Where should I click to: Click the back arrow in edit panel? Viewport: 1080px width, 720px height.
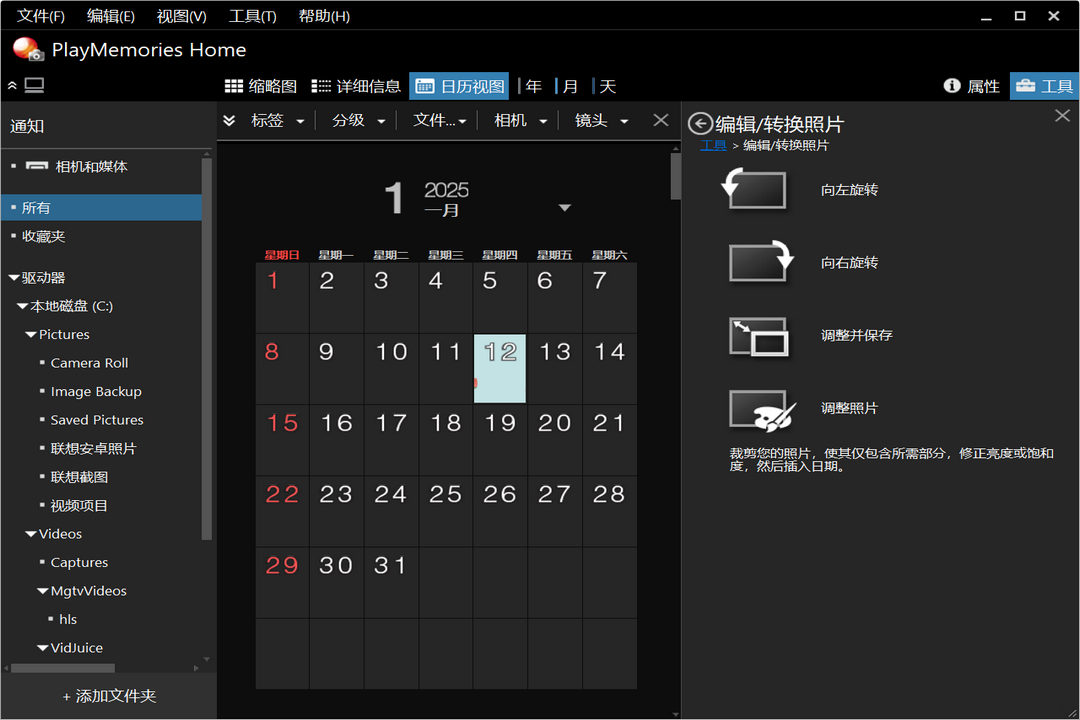tap(700, 124)
